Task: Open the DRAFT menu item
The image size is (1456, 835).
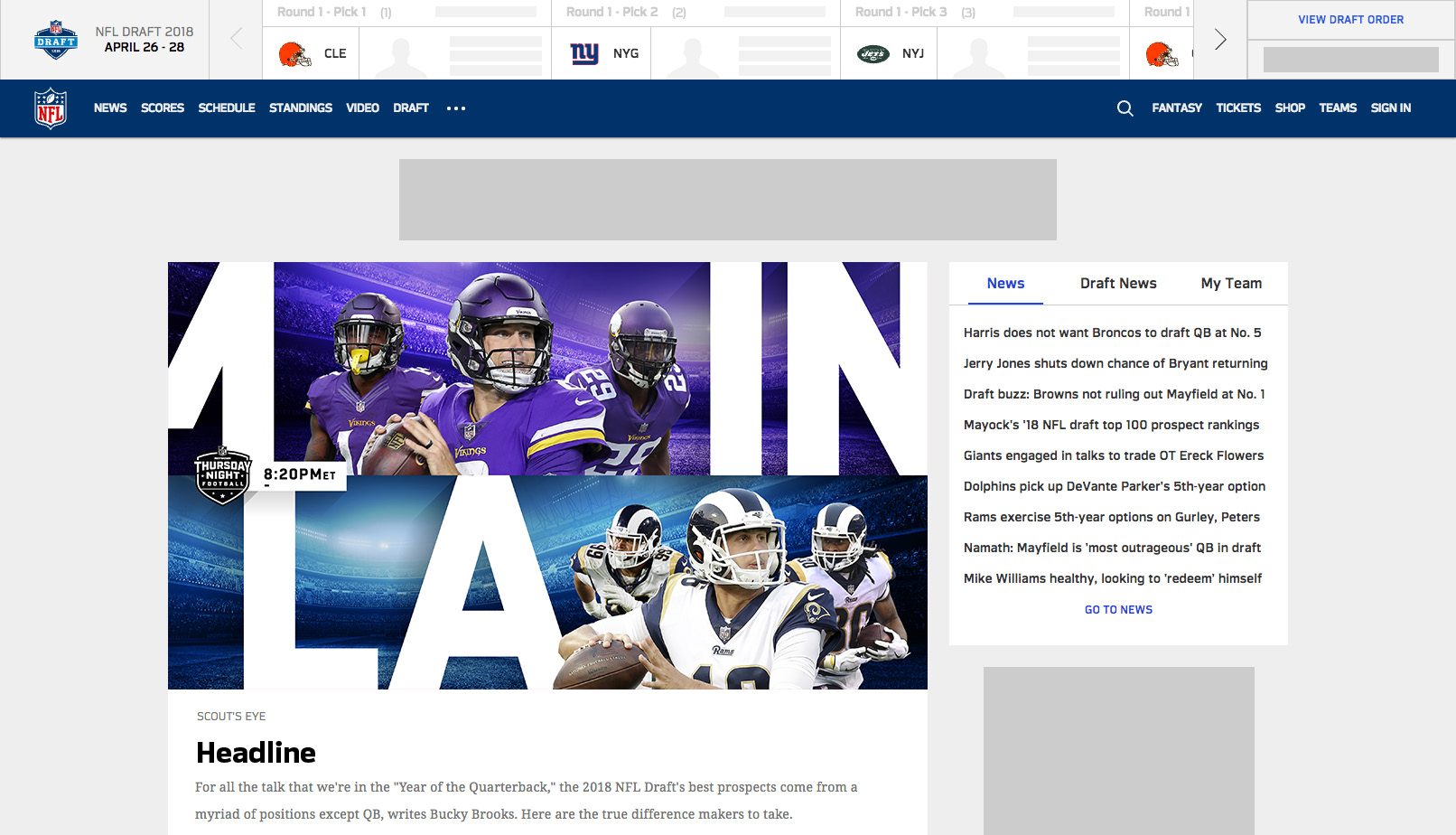Action: (x=411, y=108)
